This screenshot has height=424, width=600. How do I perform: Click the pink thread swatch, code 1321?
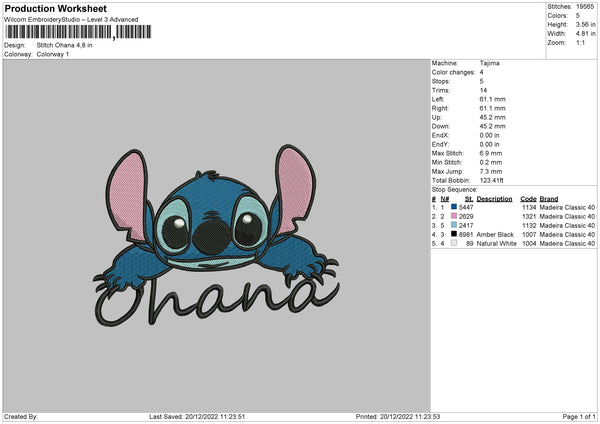[454, 216]
